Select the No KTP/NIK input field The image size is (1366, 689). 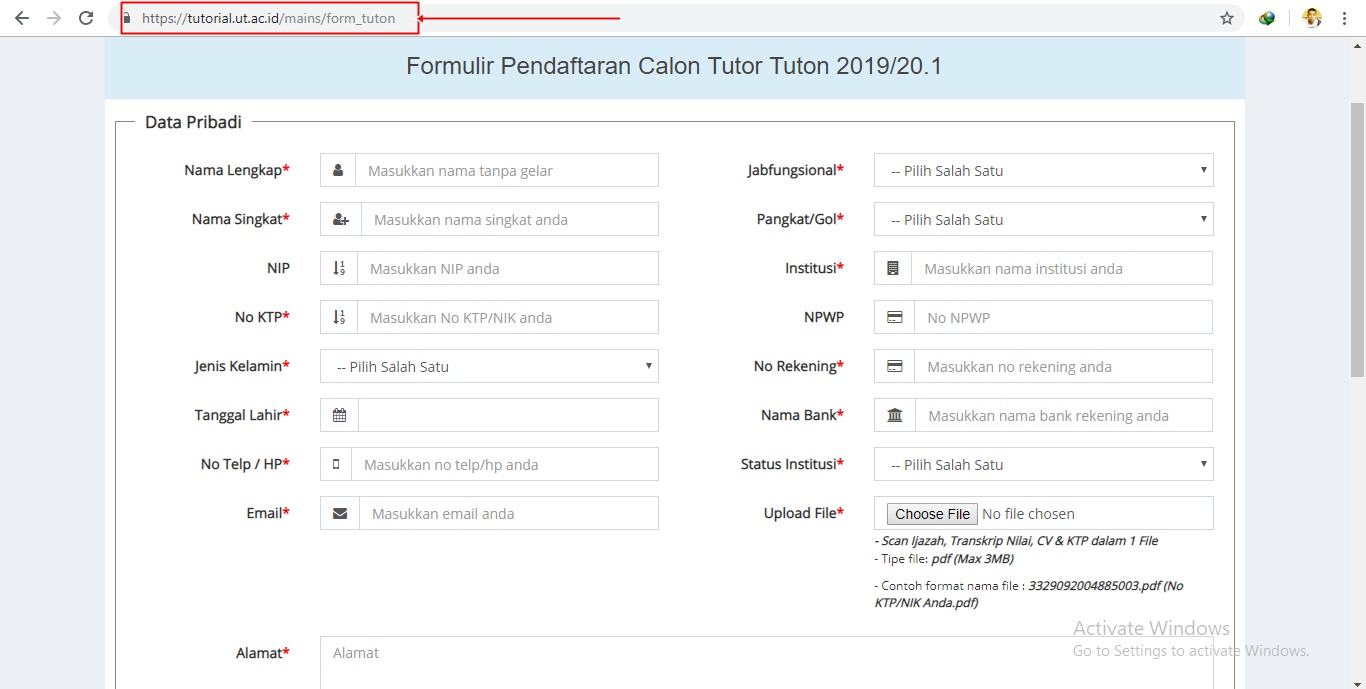point(508,317)
